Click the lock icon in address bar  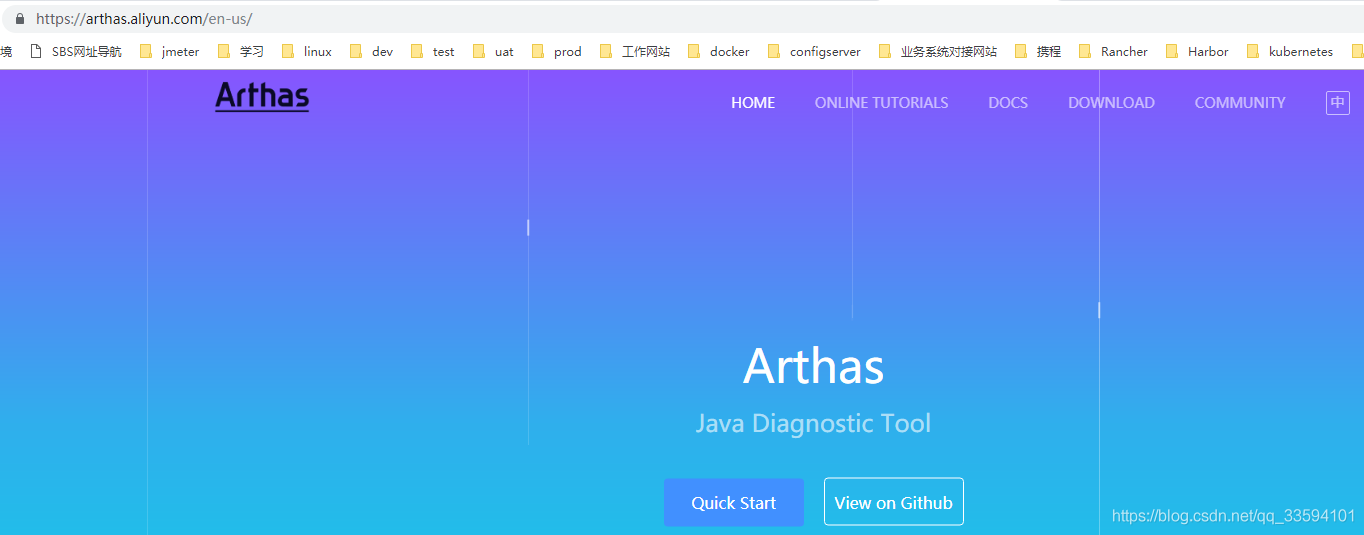tap(19, 18)
